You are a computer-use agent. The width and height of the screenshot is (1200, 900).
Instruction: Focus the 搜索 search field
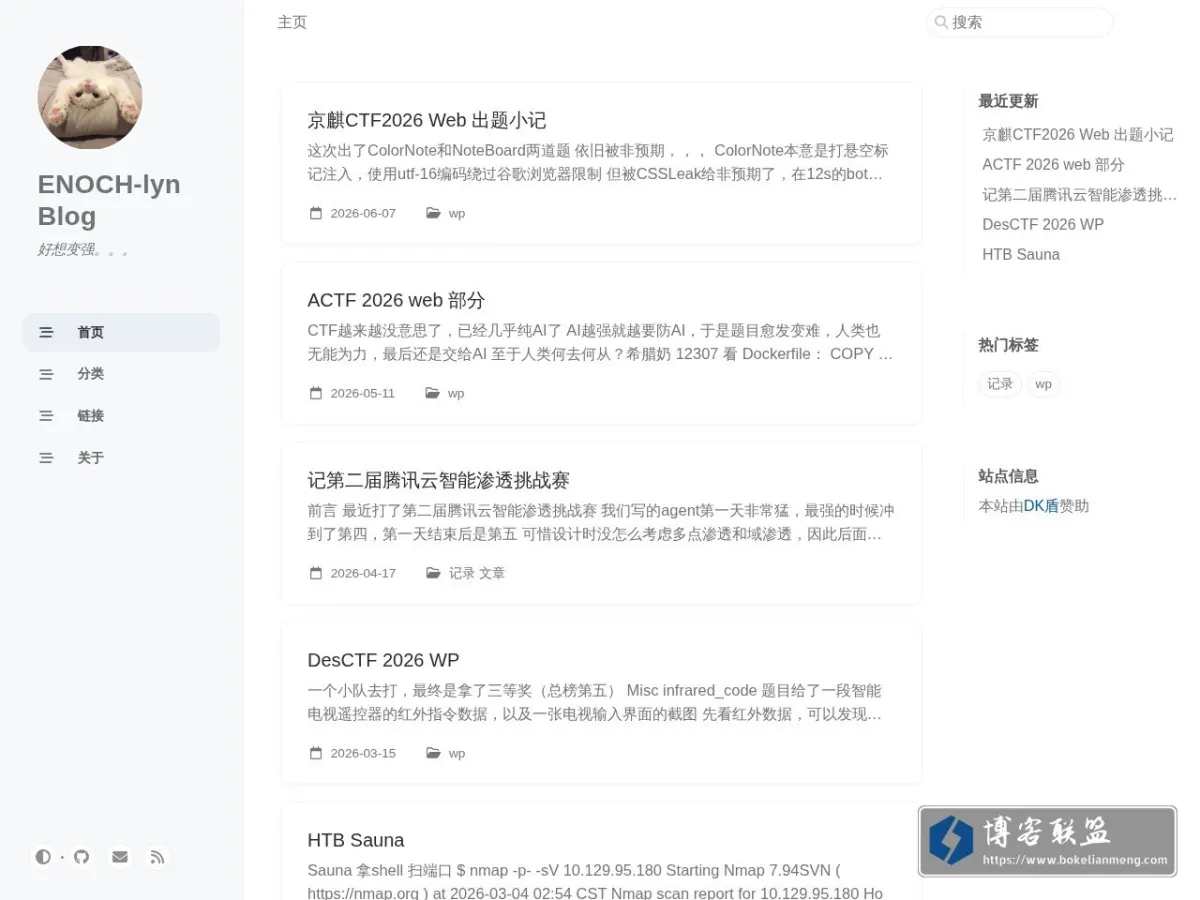pyautogui.click(x=1020, y=22)
